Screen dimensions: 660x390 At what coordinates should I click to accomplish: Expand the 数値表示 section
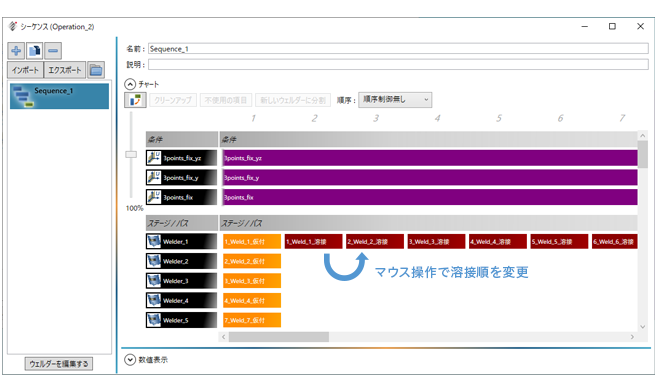click(x=130, y=360)
